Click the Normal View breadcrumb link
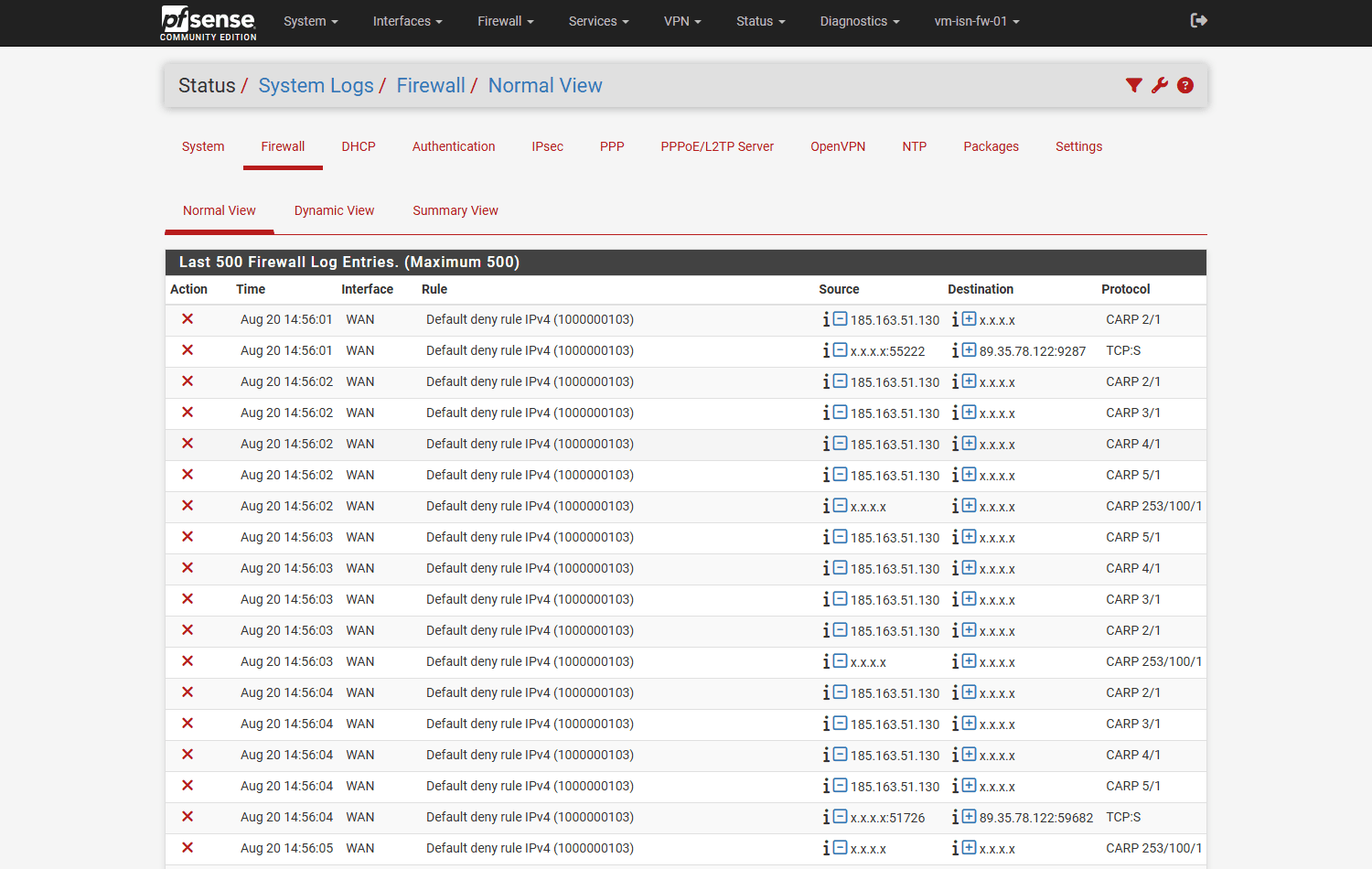This screenshot has height=869, width=1372. [x=545, y=85]
